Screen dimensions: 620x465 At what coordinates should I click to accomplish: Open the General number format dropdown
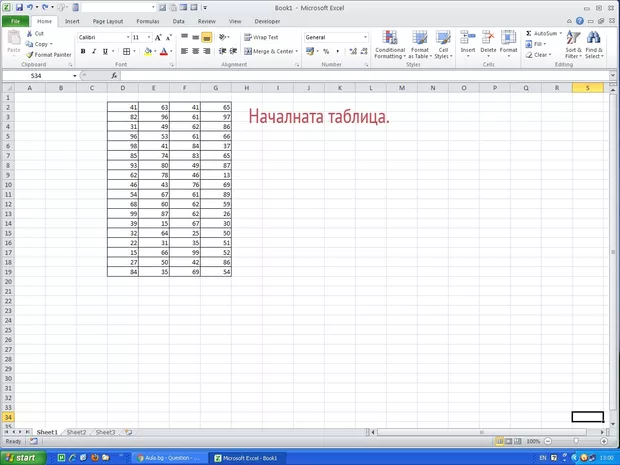coord(365,37)
